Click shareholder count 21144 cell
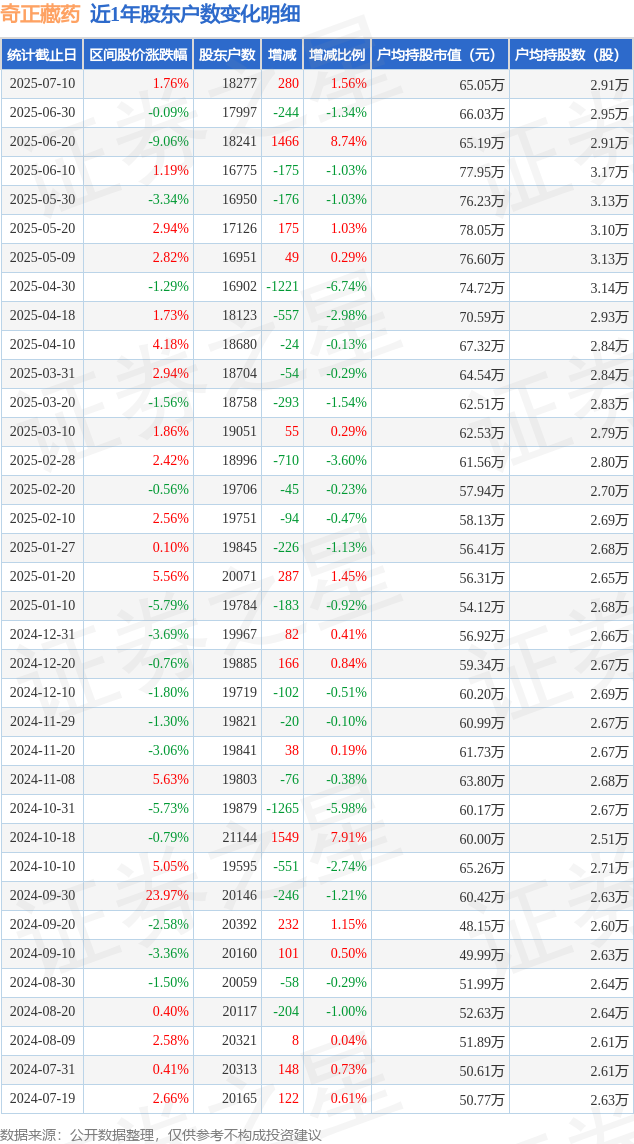634x1144 pixels. click(x=227, y=838)
